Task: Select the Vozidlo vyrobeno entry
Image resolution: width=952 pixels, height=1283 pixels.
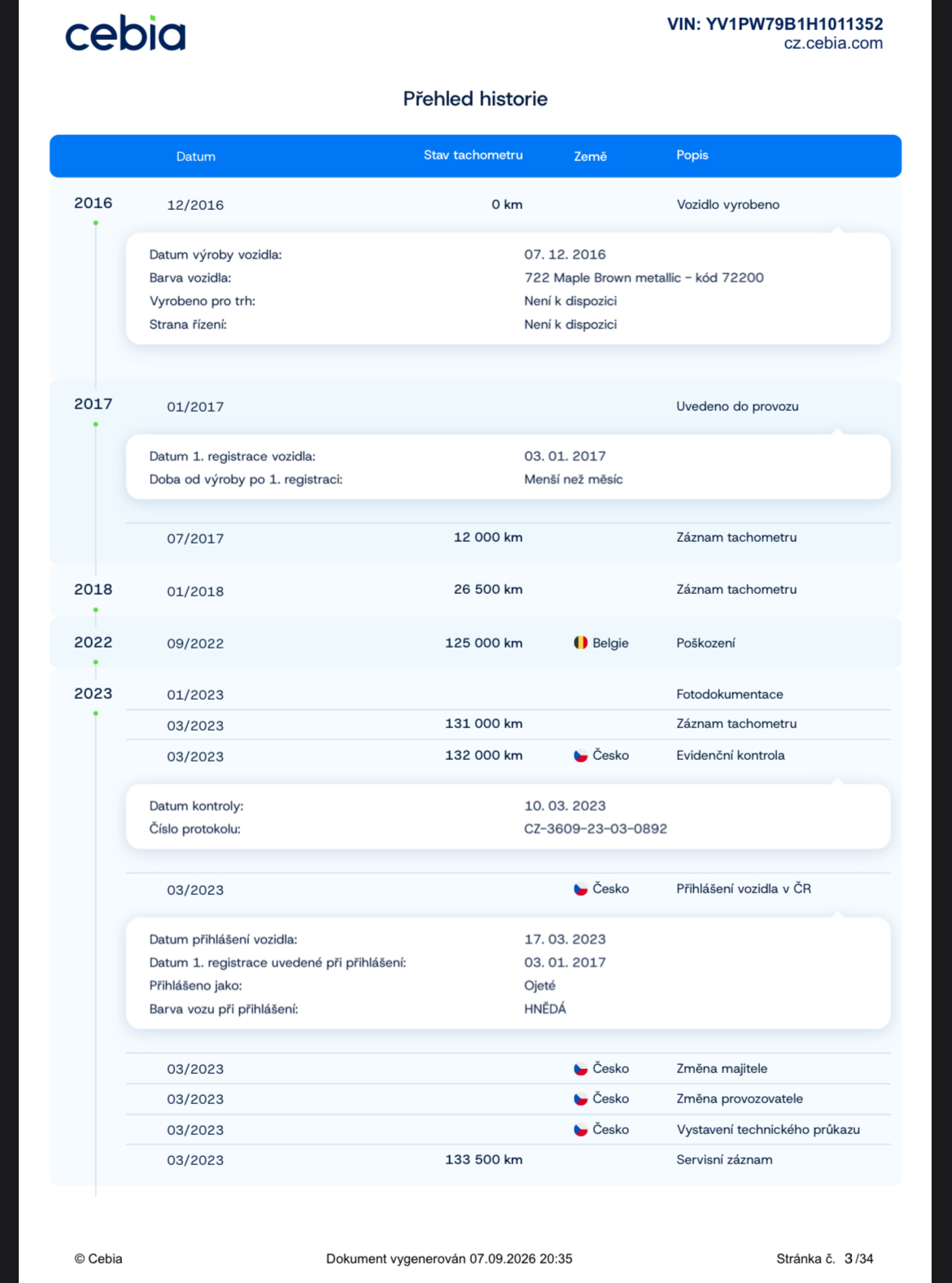Action: pos(728,204)
